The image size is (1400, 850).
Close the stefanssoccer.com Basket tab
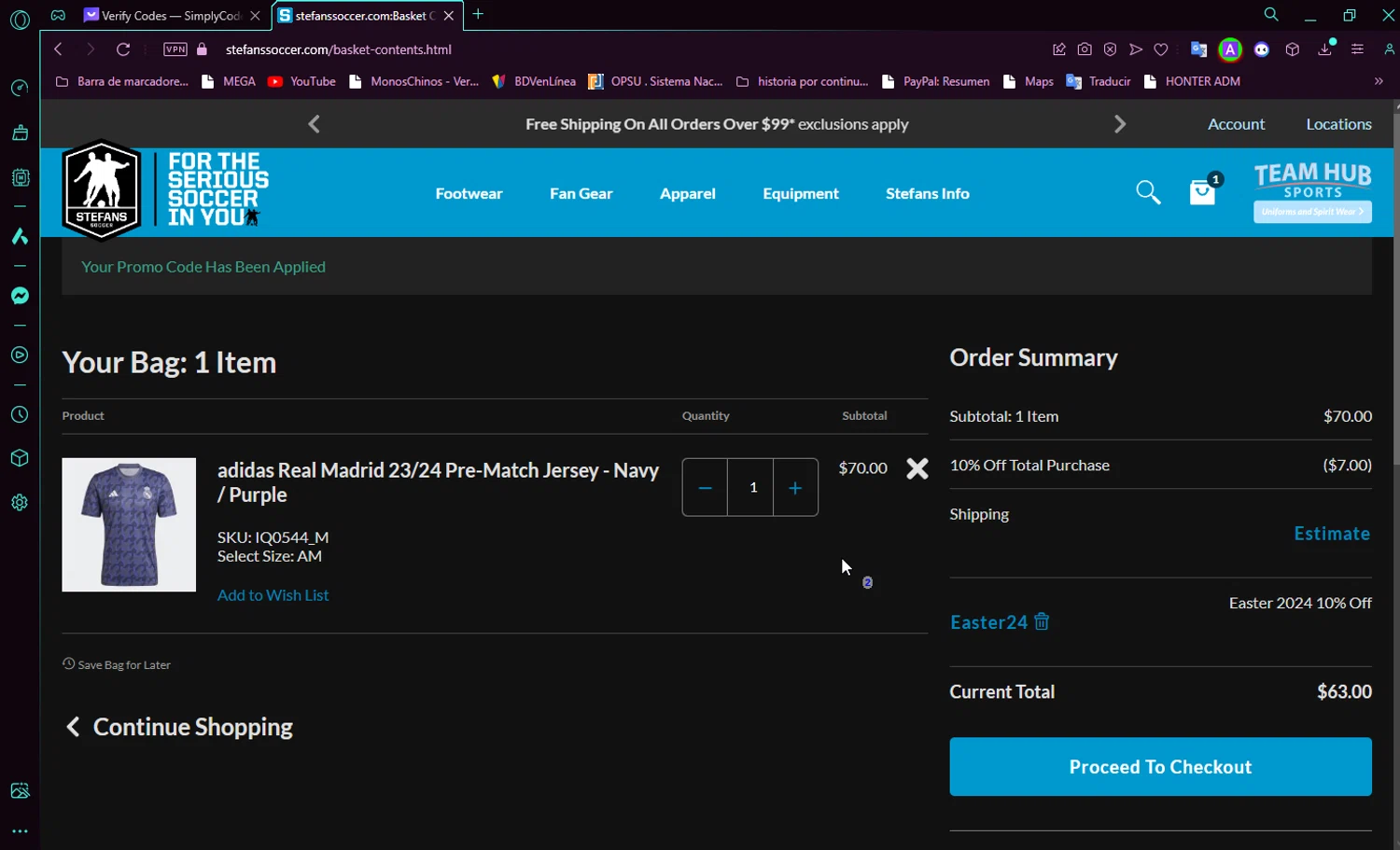pos(449,15)
